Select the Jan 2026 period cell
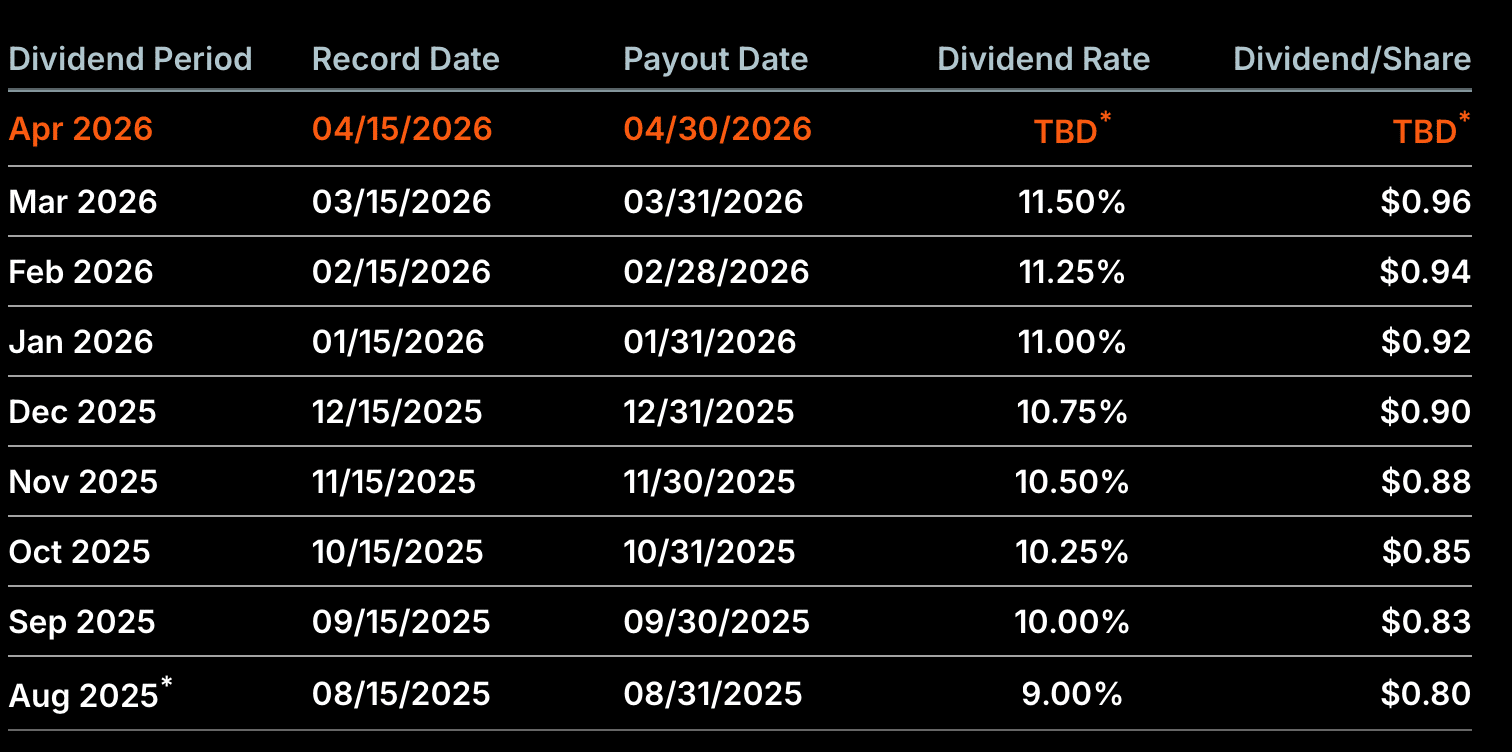1512x752 pixels. tap(81, 342)
